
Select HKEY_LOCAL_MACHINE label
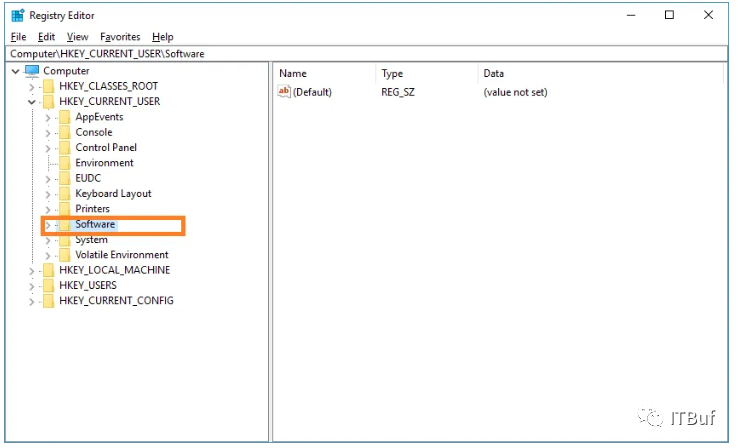[114, 270]
